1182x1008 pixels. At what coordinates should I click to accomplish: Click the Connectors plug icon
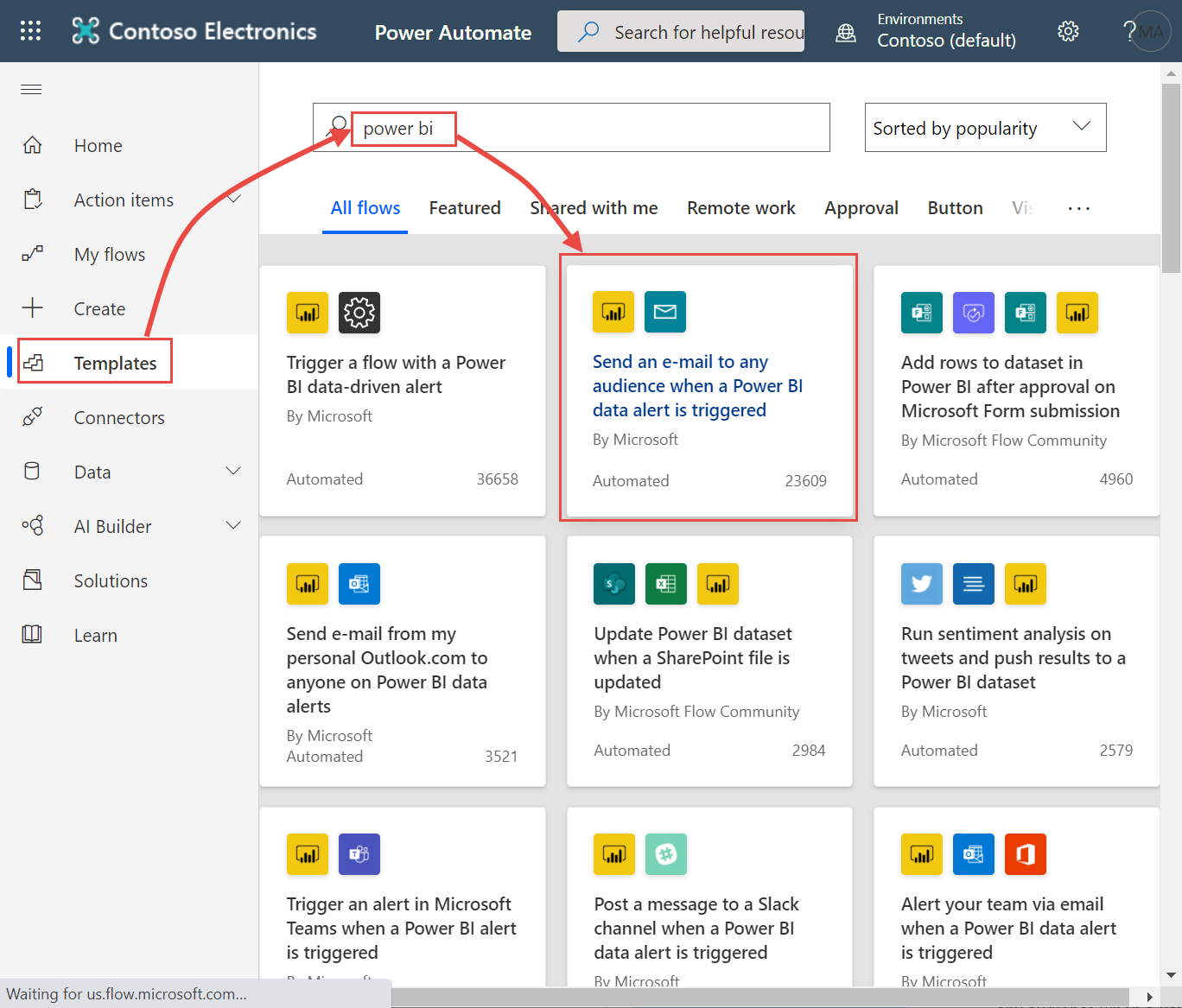point(32,417)
